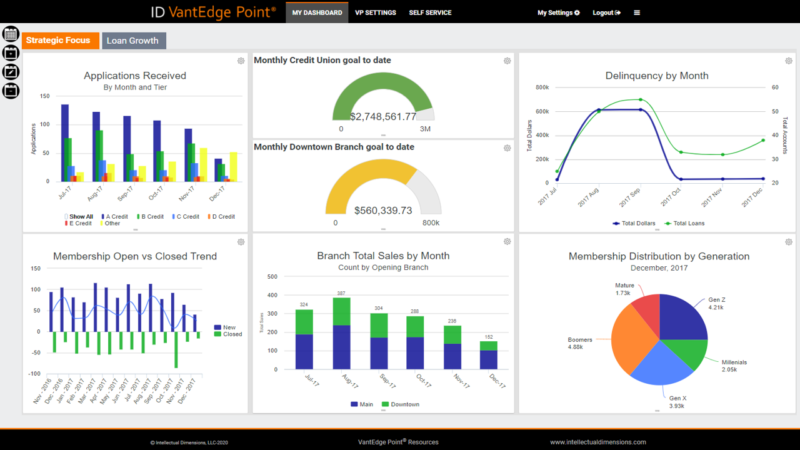The width and height of the screenshot is (800, 450).
Task: Toggle B Credit series in legend
Action: (x=150, y=216)
